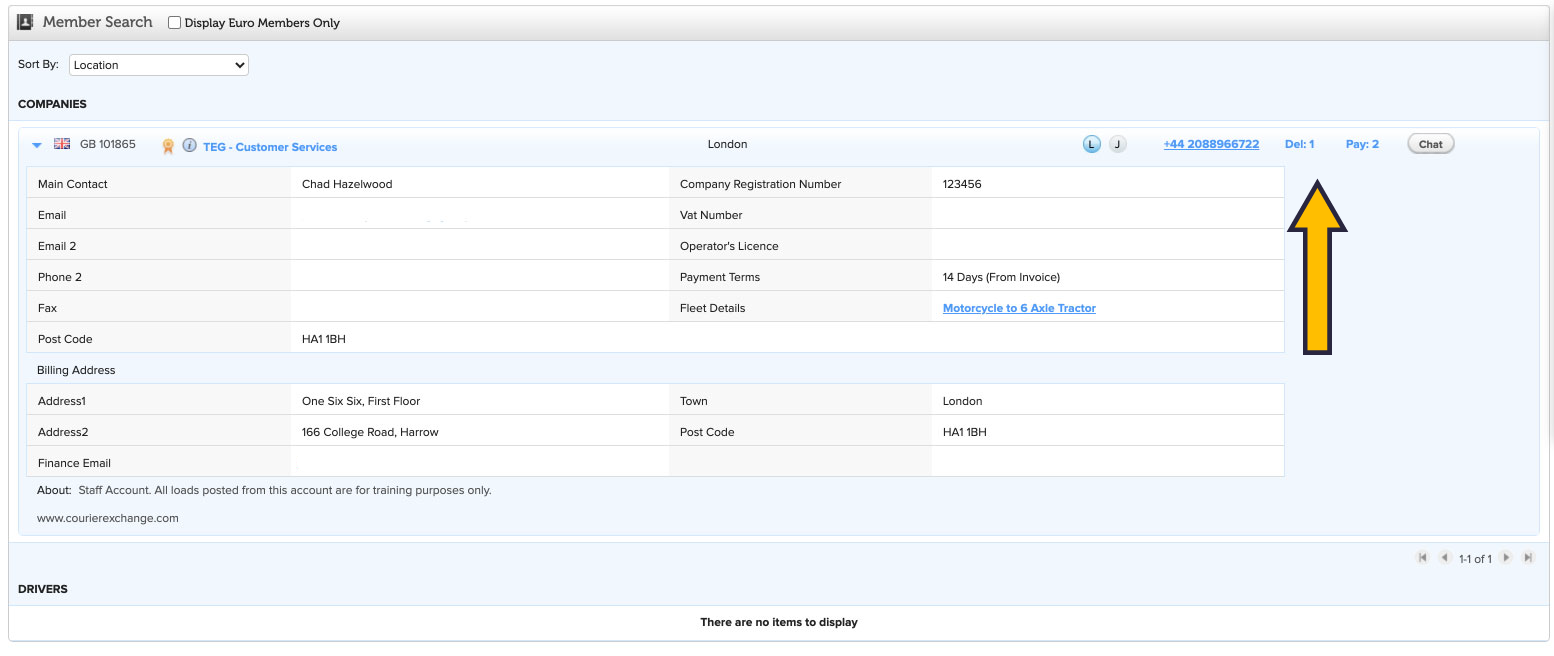Collapse the TEG company details row
Image resolution: width=1554 pixels, height=656 pixels.
(37, 145)
